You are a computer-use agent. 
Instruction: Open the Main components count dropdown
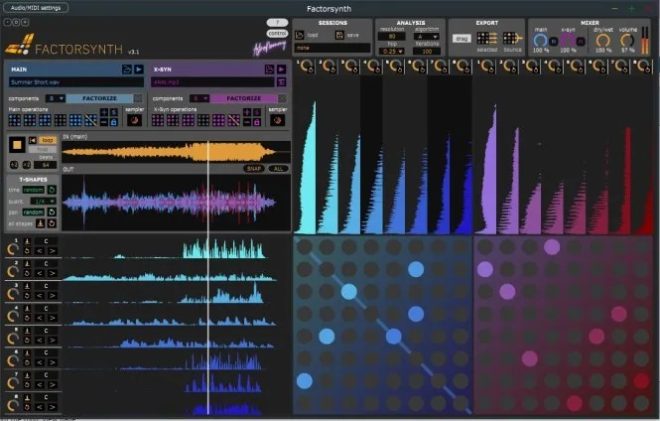click(x=55, y=98)
